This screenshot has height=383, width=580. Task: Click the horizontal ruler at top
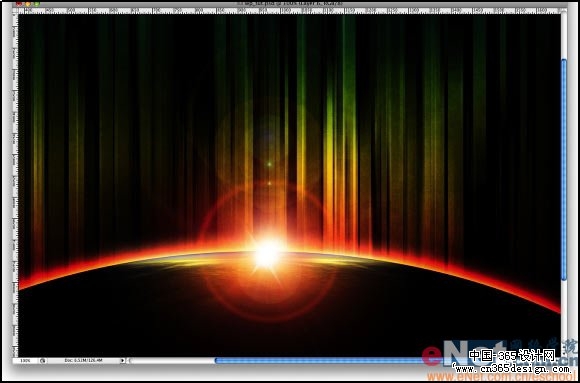coord(289,11)
